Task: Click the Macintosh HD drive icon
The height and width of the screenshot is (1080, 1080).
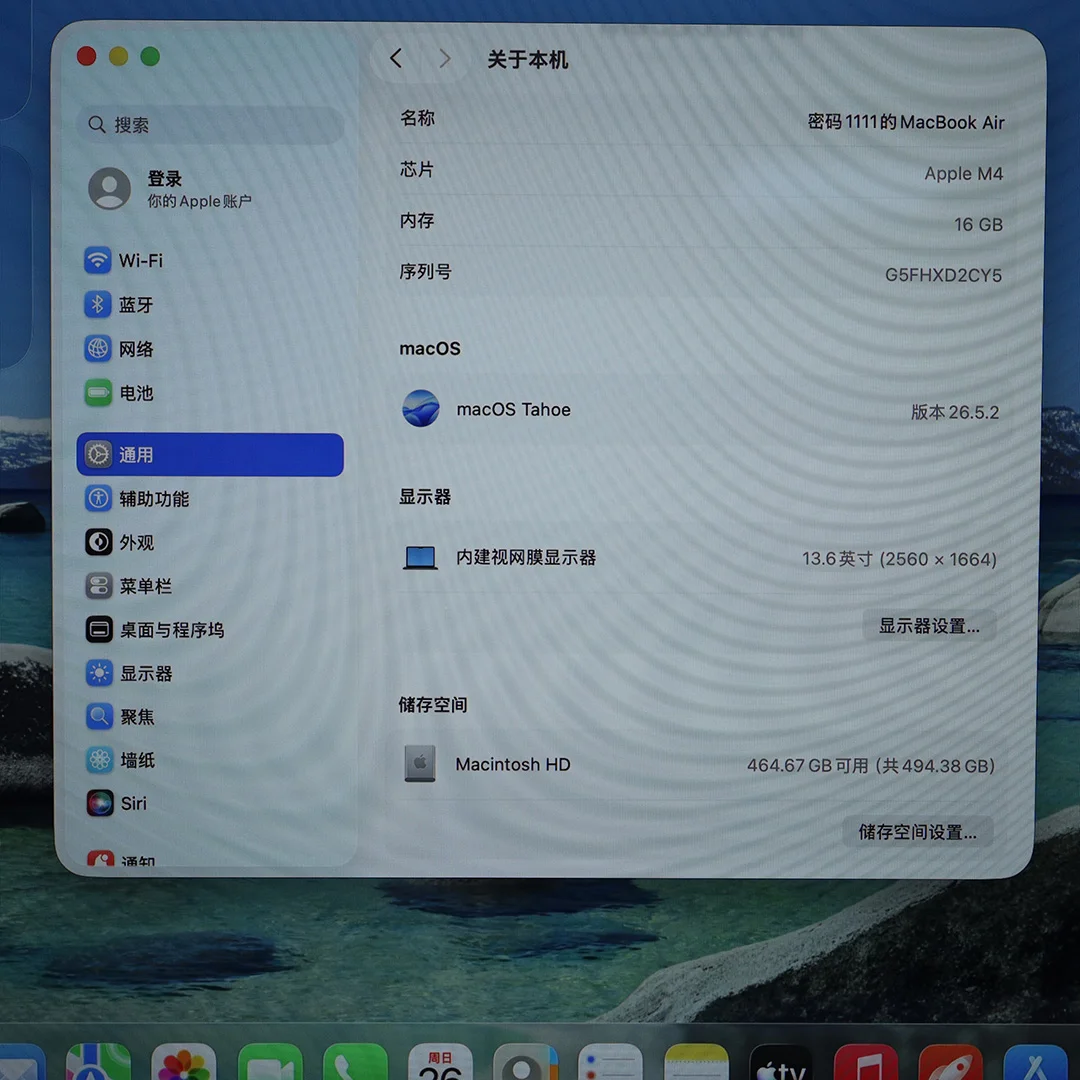Action: tap(419, 763)
